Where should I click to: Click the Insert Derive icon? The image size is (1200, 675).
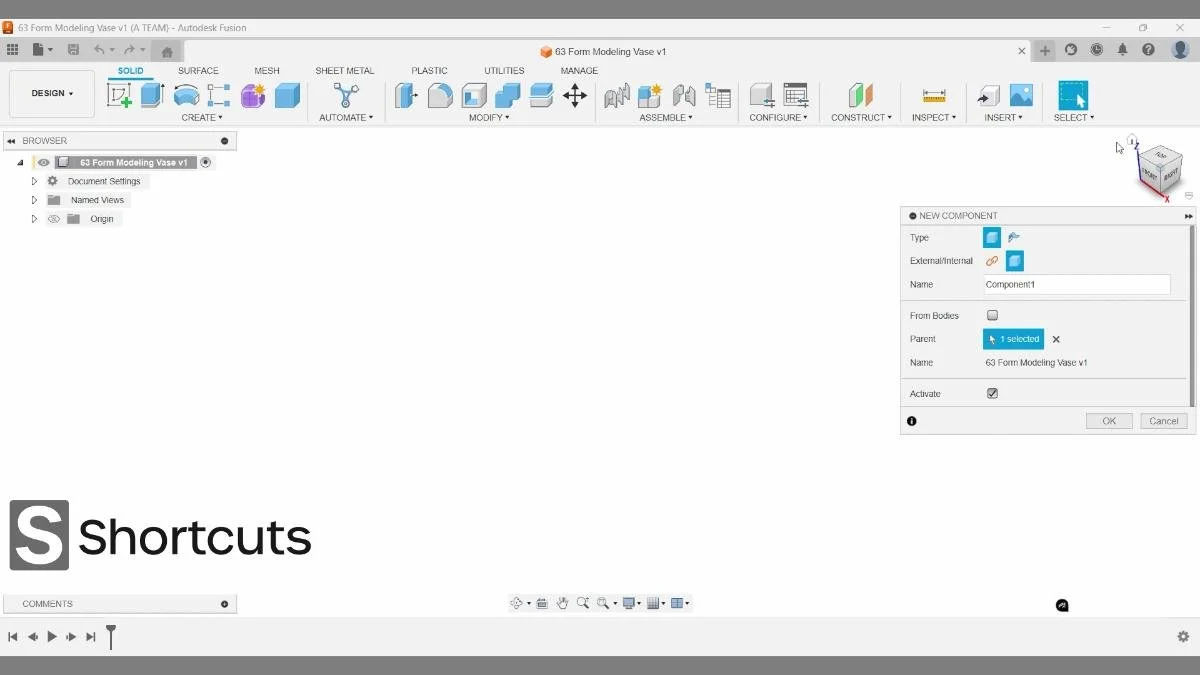[988, 95]
